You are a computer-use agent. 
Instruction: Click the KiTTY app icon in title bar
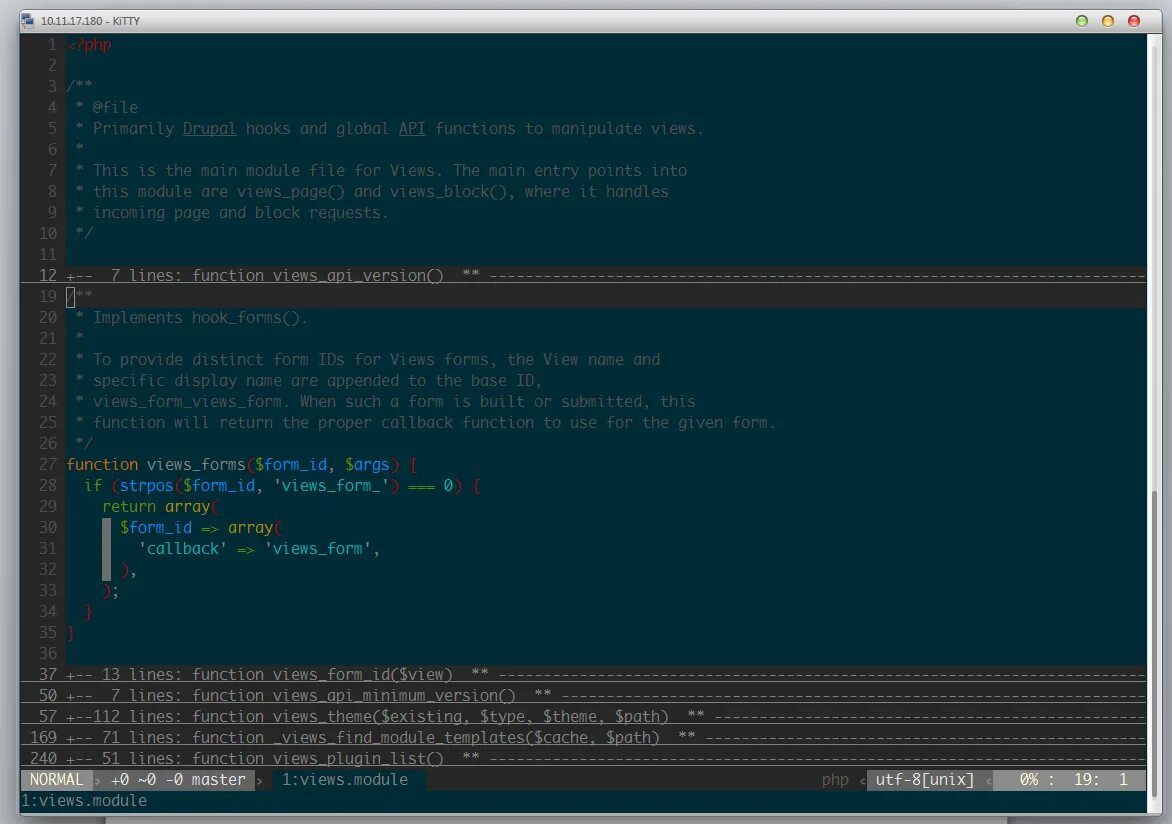click(x=28, y=21)
